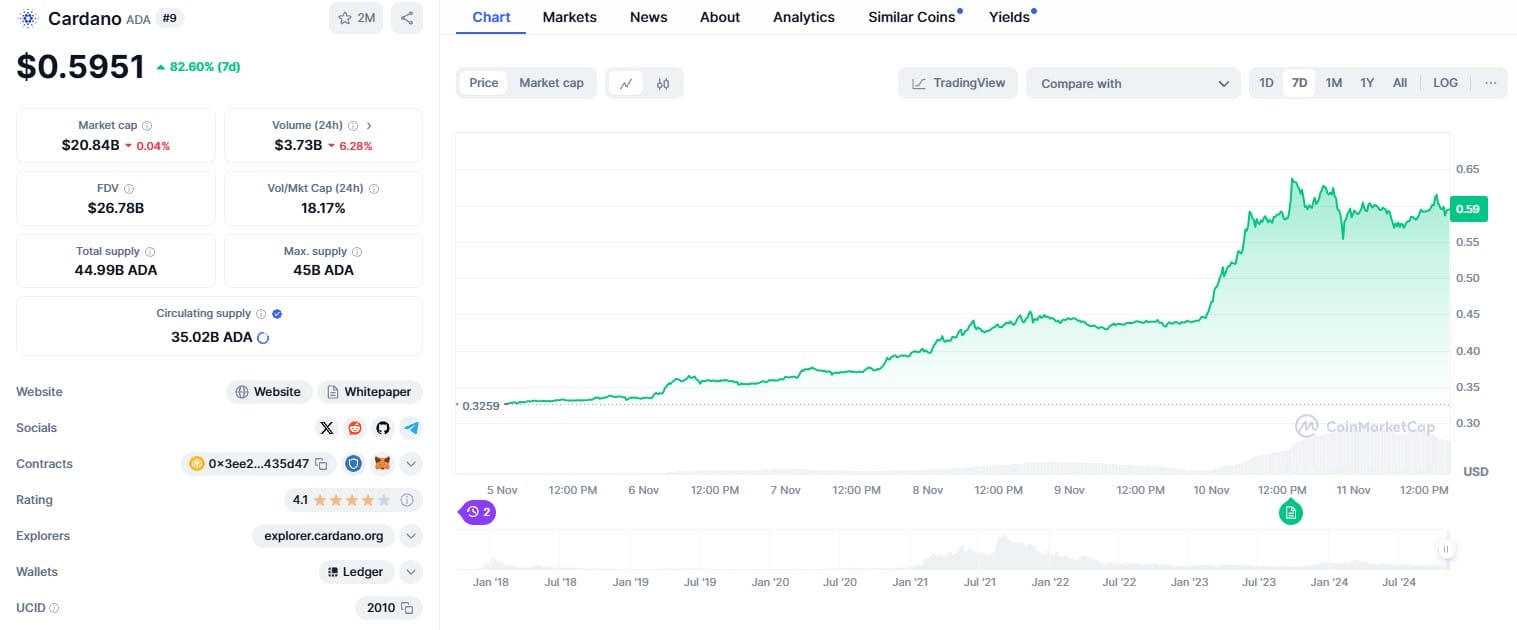Show Max. supply info icon

click(357, 252)
